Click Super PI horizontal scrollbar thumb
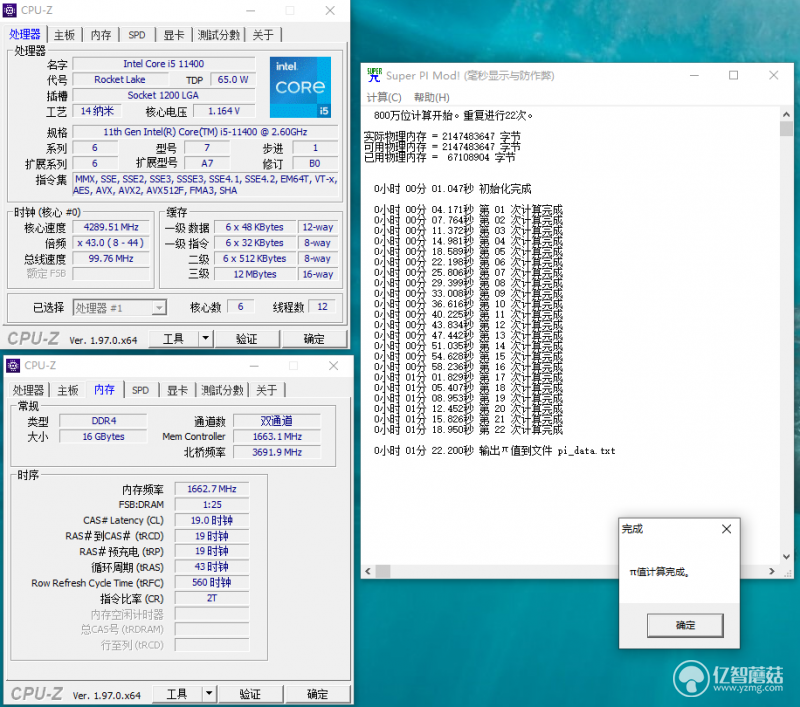The height and width of the screenshot is (707, 800). tap(383, 571)
